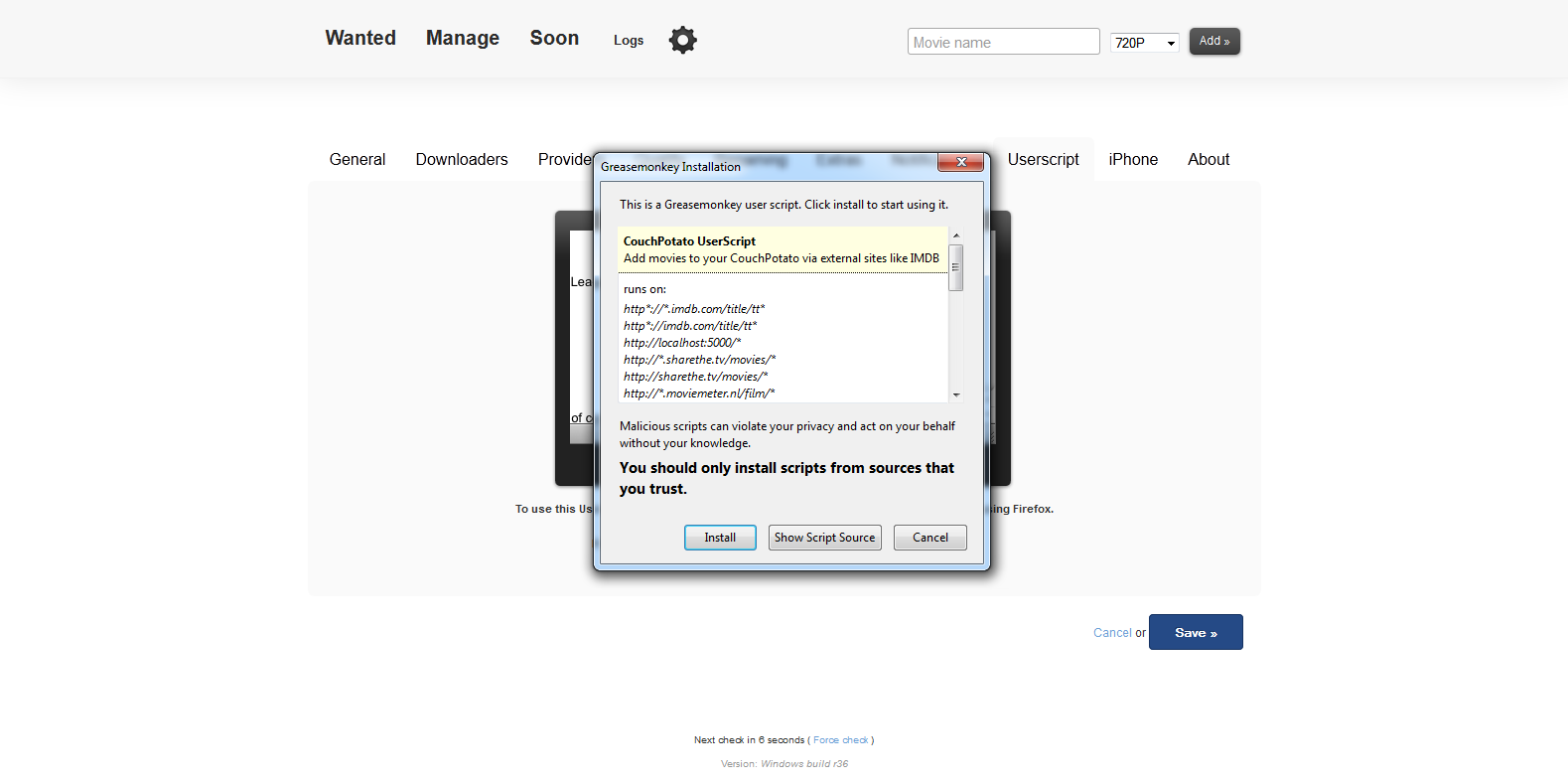1568x784 pixels.
Task: Open settings via the gear icon
Action: click(x=683, y=40)
